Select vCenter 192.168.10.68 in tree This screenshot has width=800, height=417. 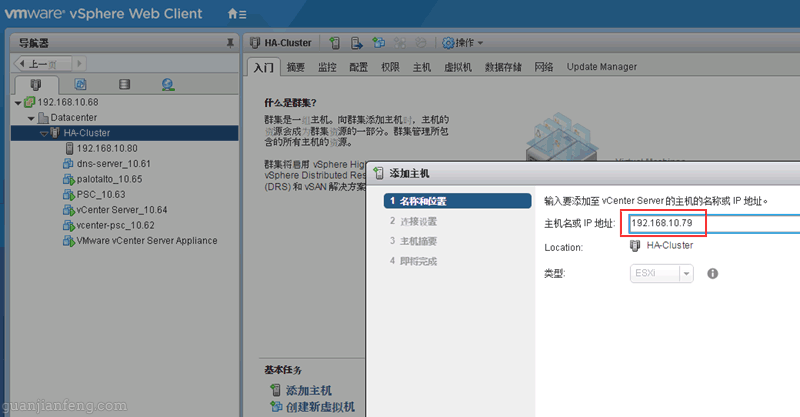[x=68, y=102]
